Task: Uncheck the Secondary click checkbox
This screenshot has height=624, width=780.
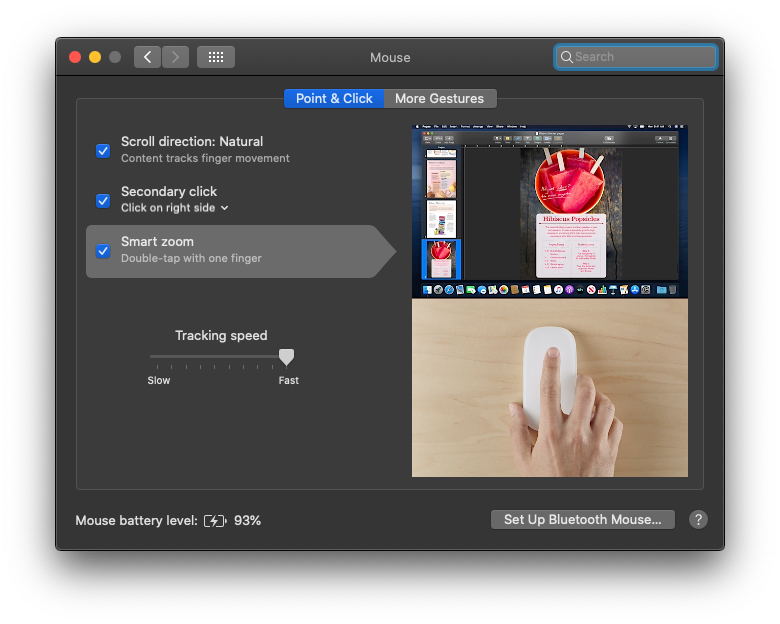Action: click(103, 200)
